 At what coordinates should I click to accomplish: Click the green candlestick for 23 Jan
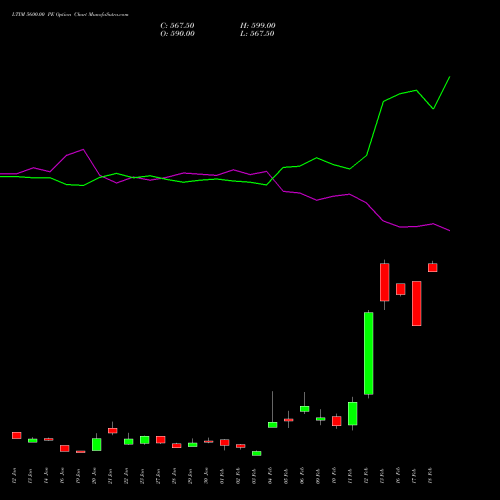point(145,440)
